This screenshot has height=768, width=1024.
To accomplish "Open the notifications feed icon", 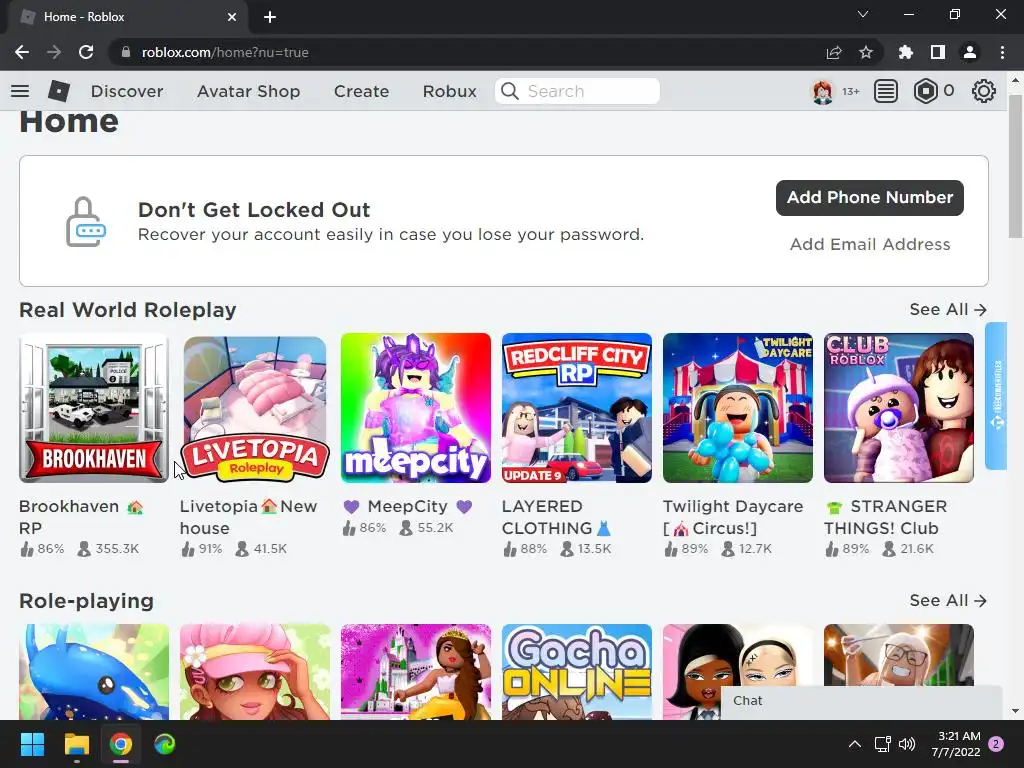I will (886, 91).
